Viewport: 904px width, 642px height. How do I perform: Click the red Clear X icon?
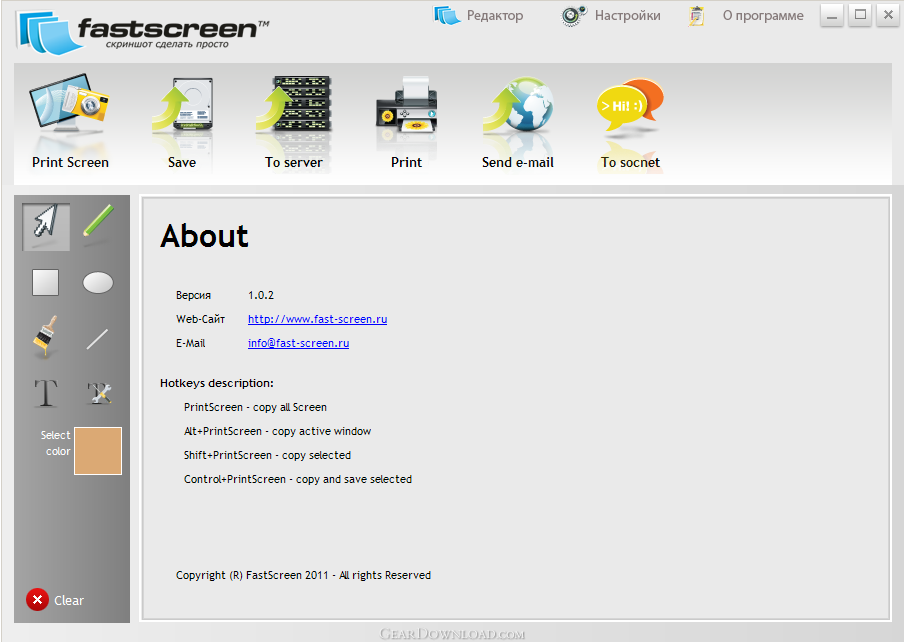[37, 600]
